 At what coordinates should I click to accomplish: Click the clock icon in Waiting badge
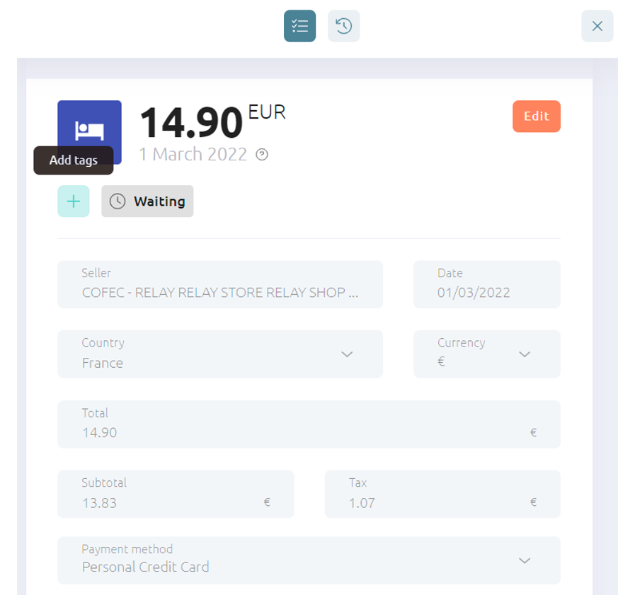tap(117, 201)
